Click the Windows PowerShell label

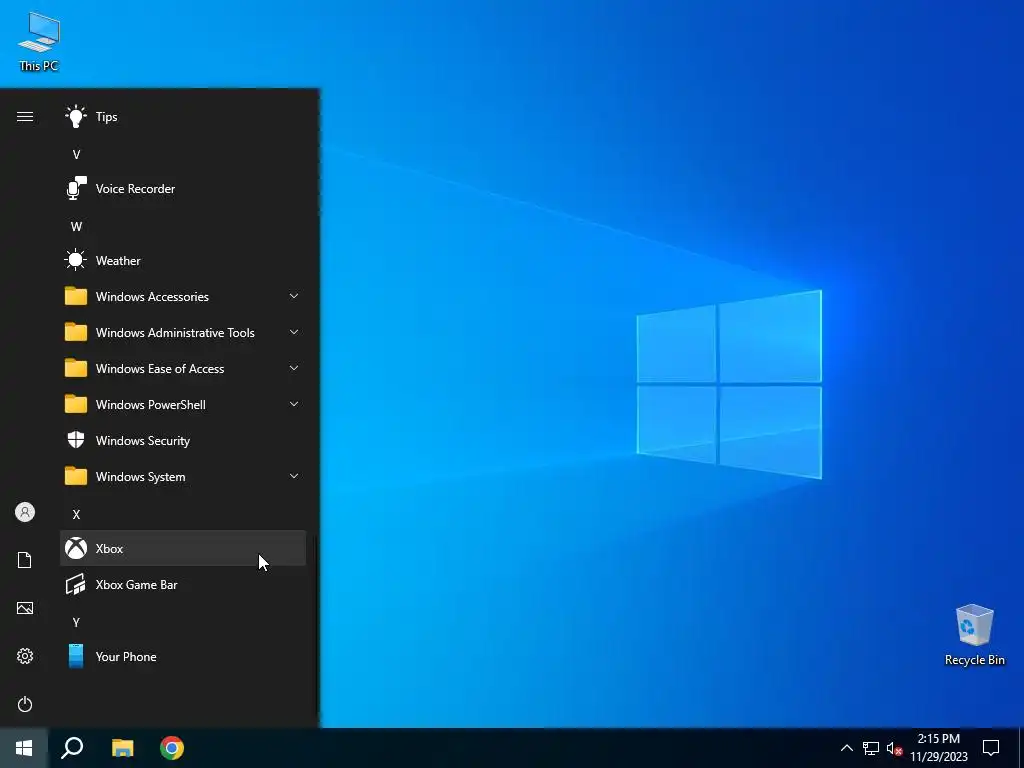tap(151, 405)
